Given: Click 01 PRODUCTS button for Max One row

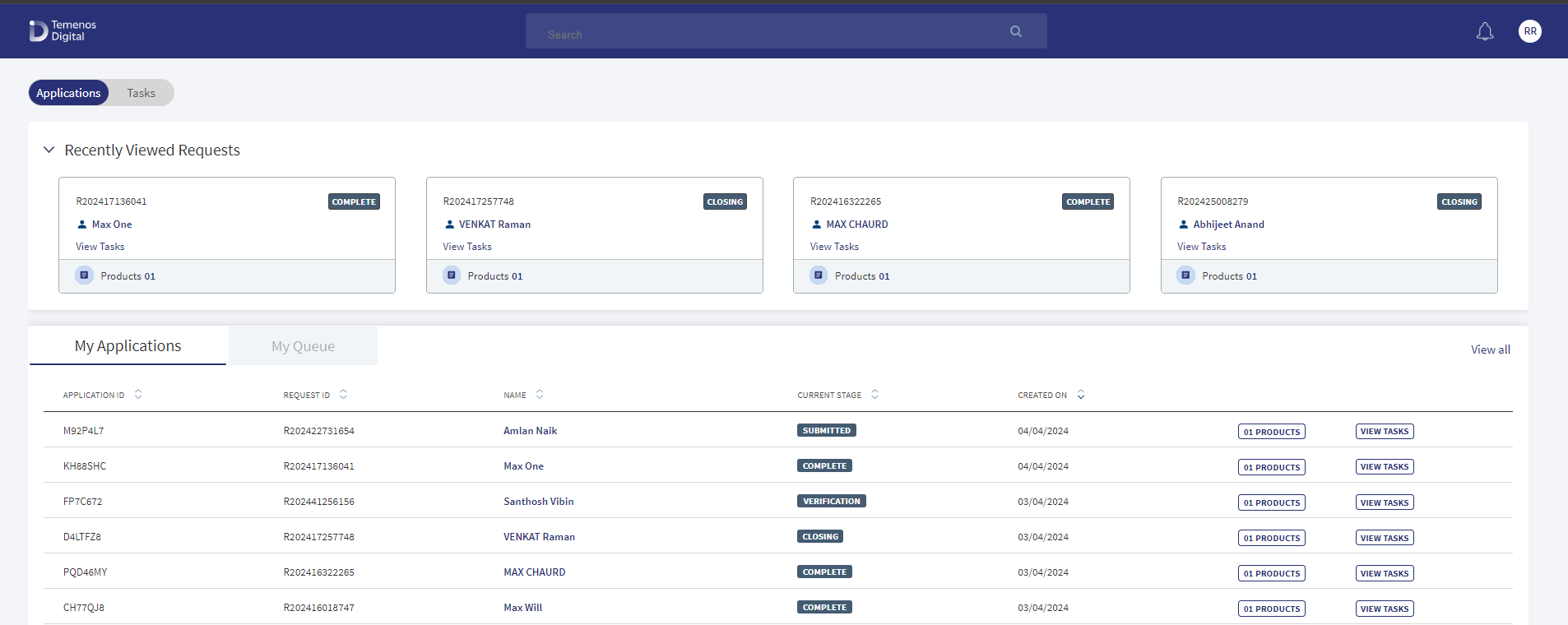Looking at the screenshot, I should click(x=1272, y=467).
